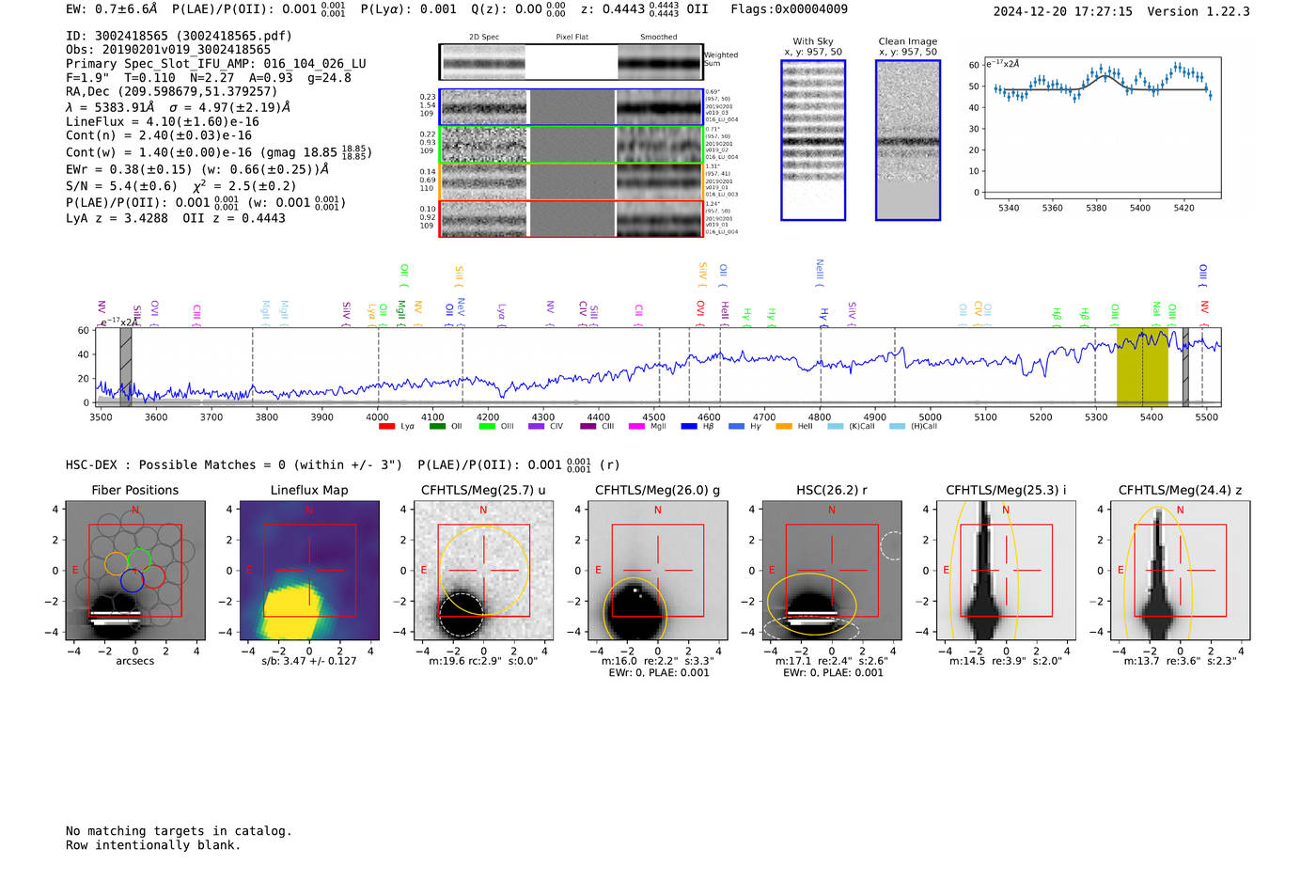Select the CFHTLS/Meg(26.0) g-band cutout

[x=658, y=571]
